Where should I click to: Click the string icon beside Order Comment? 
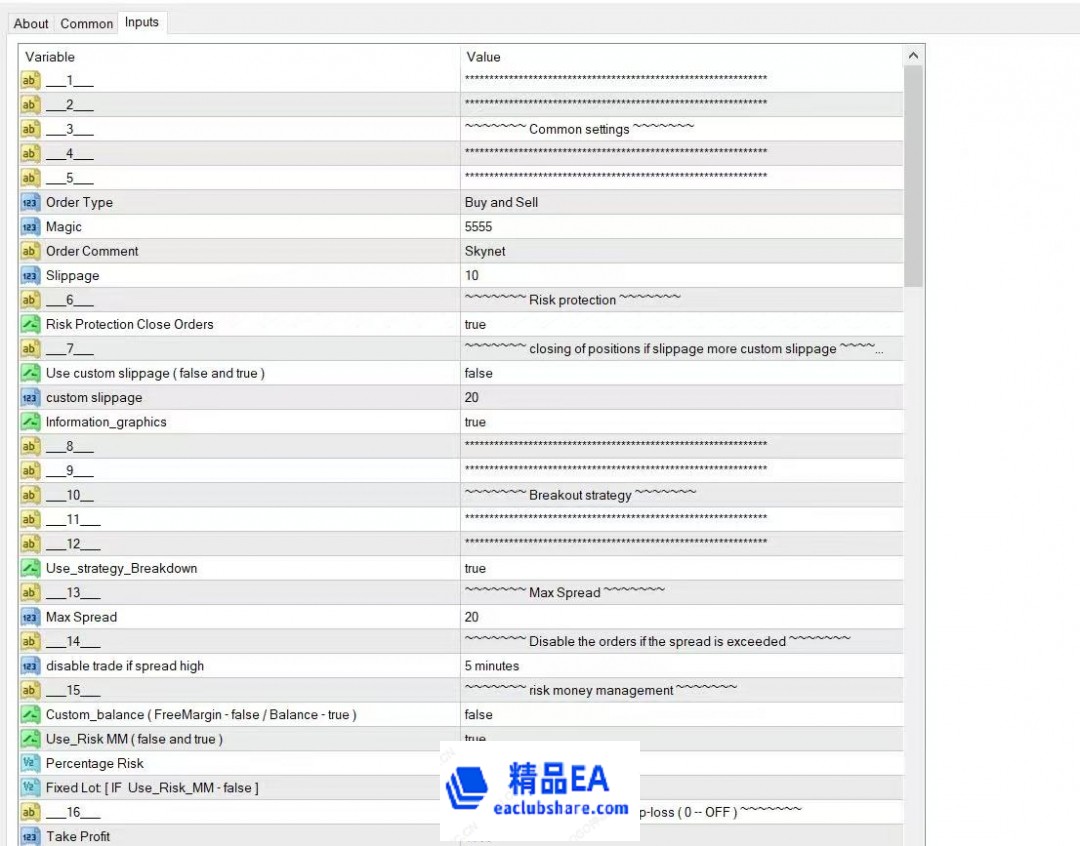click(30, 251)
